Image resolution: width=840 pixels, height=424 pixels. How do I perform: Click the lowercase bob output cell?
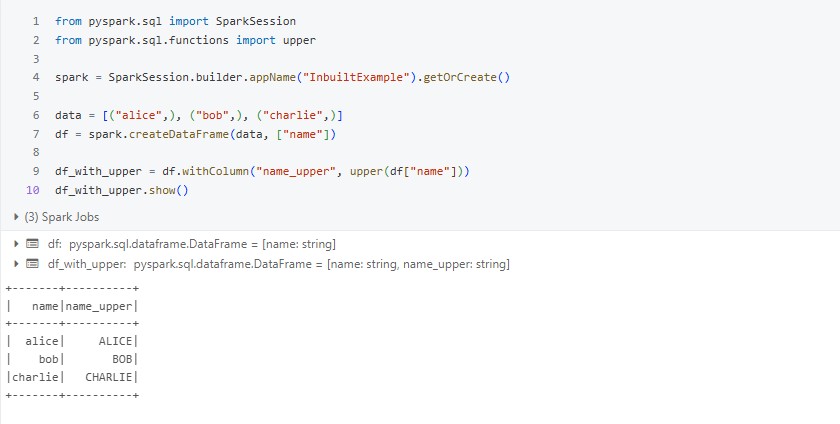click(48, 359)
